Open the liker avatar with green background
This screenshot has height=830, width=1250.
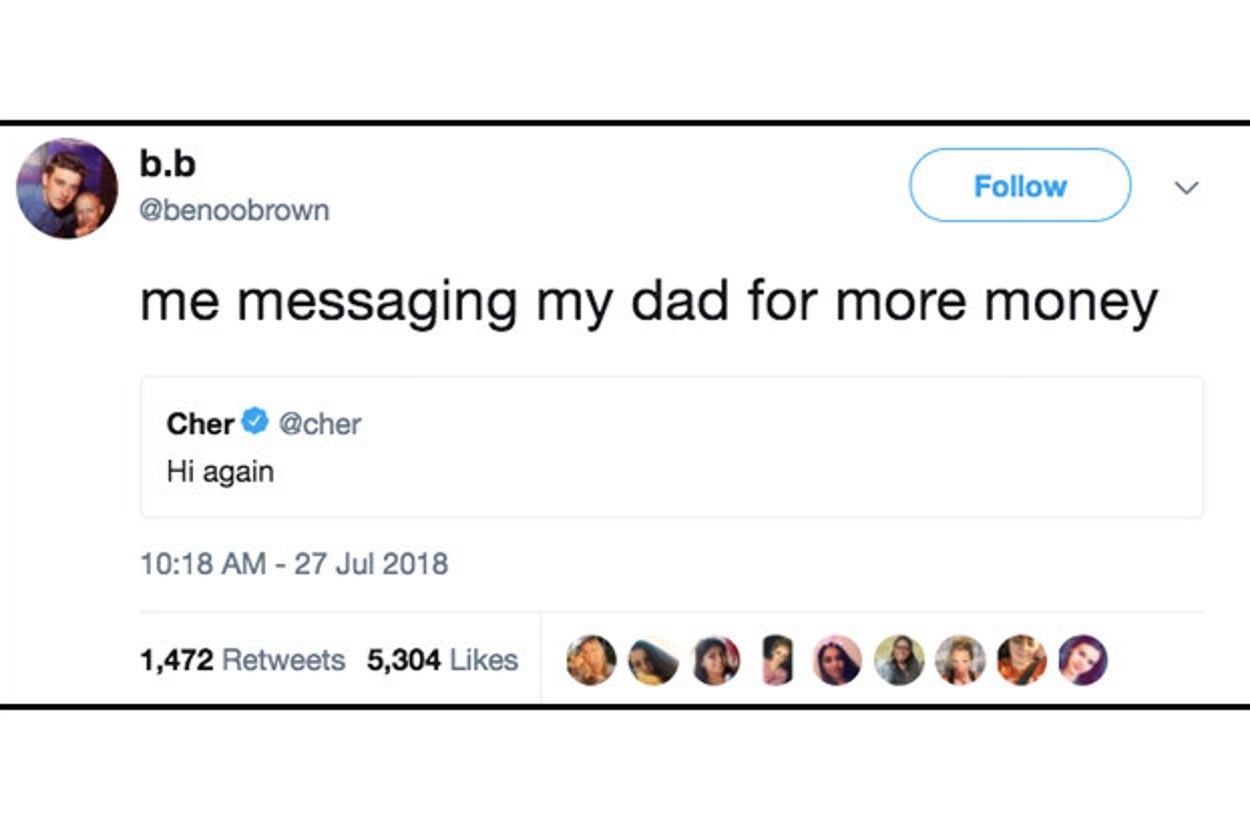(x=899, y=660)
